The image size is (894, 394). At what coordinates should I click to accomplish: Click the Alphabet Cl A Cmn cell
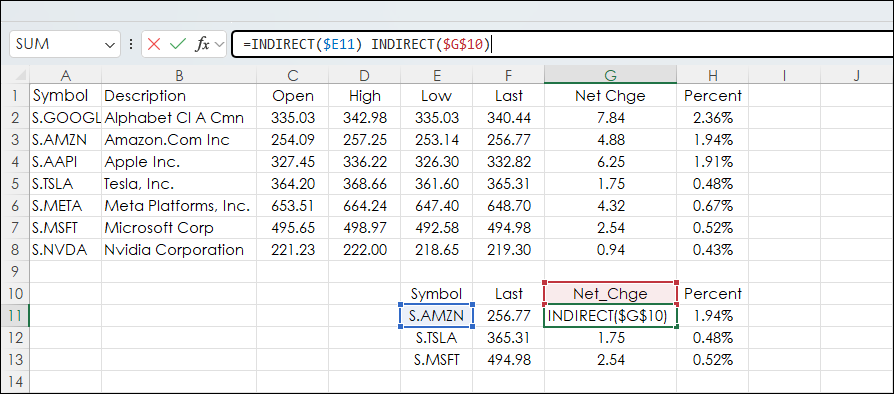pos(179,117)
